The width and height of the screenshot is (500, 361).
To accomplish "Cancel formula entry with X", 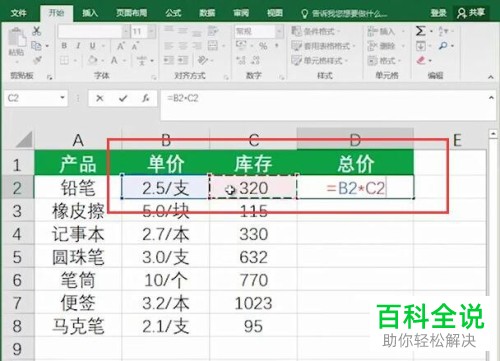I will [x=100, y=98].
